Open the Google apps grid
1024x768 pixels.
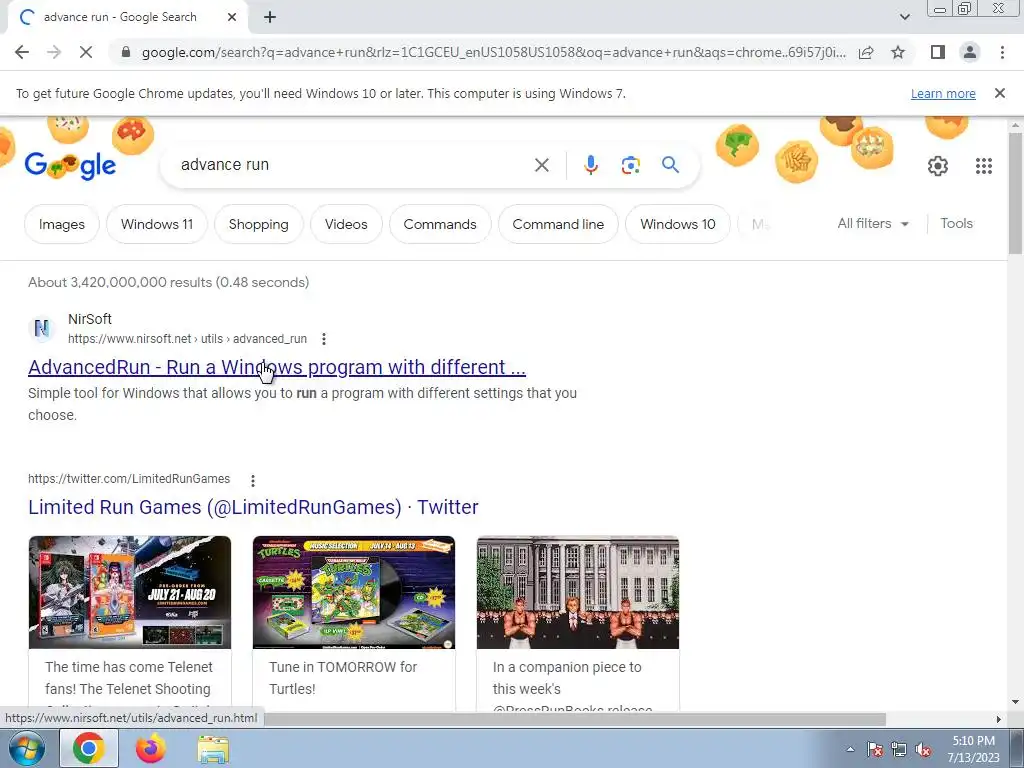[984, 166]
